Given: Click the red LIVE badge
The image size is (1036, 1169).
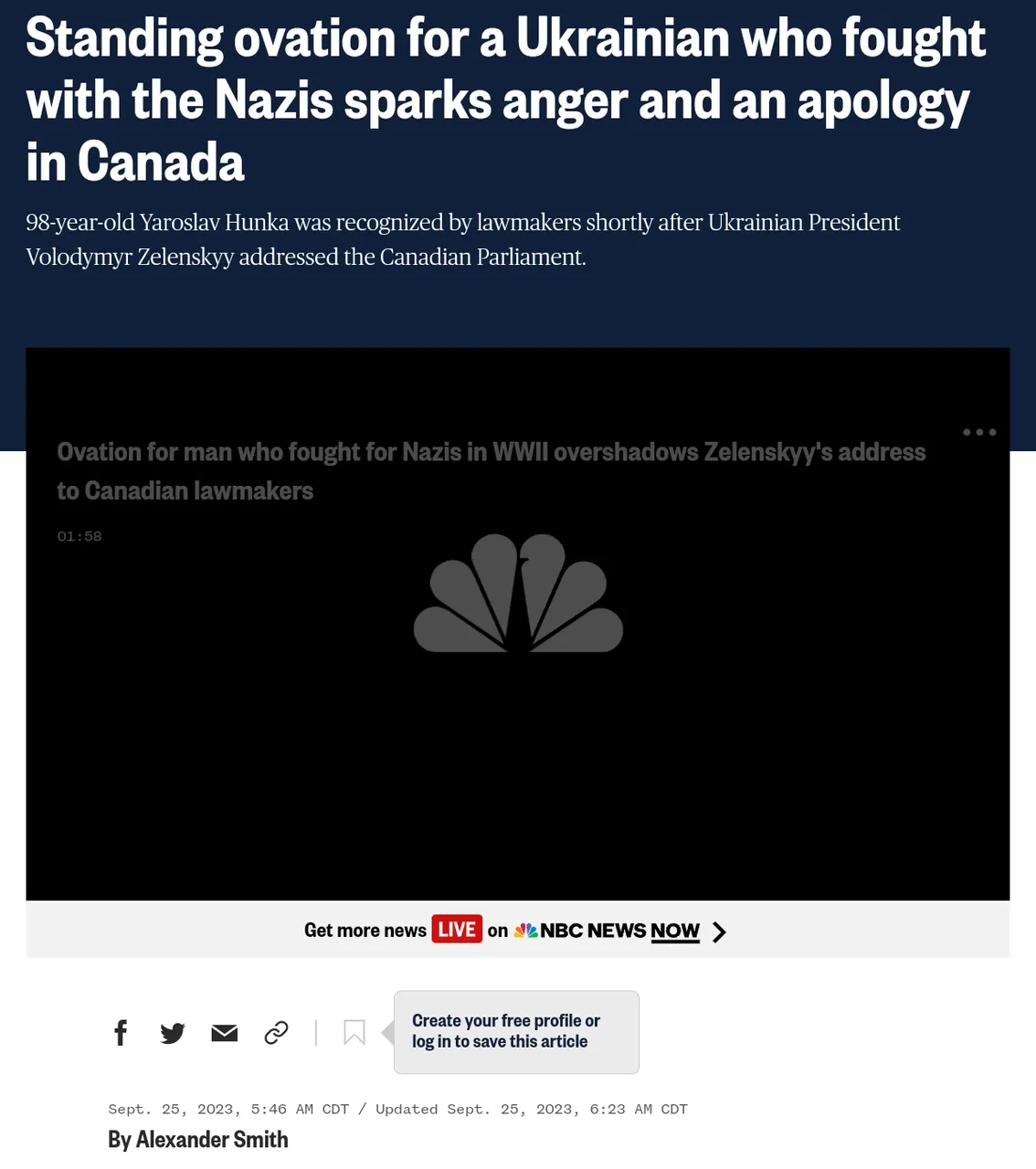Looking at the screenshot, I should pos(457,930).
